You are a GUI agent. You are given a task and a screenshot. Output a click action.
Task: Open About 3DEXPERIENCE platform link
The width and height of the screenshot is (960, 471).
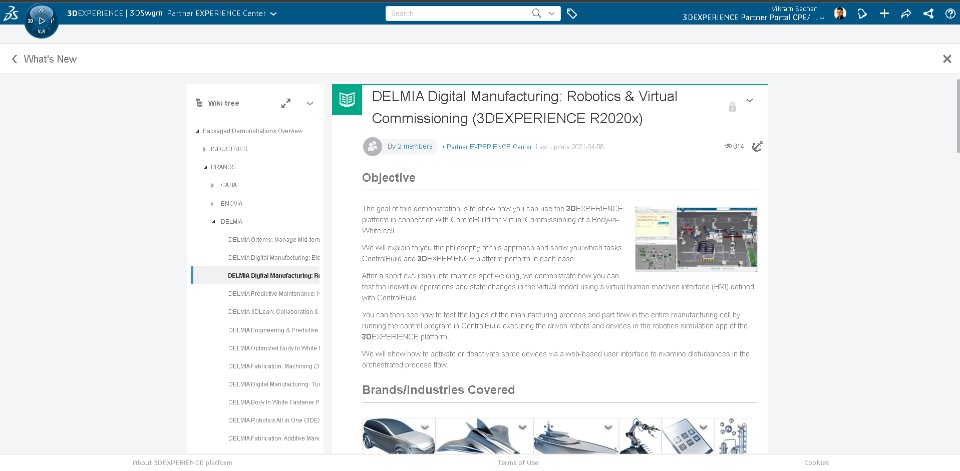click(x=182, y=462)
